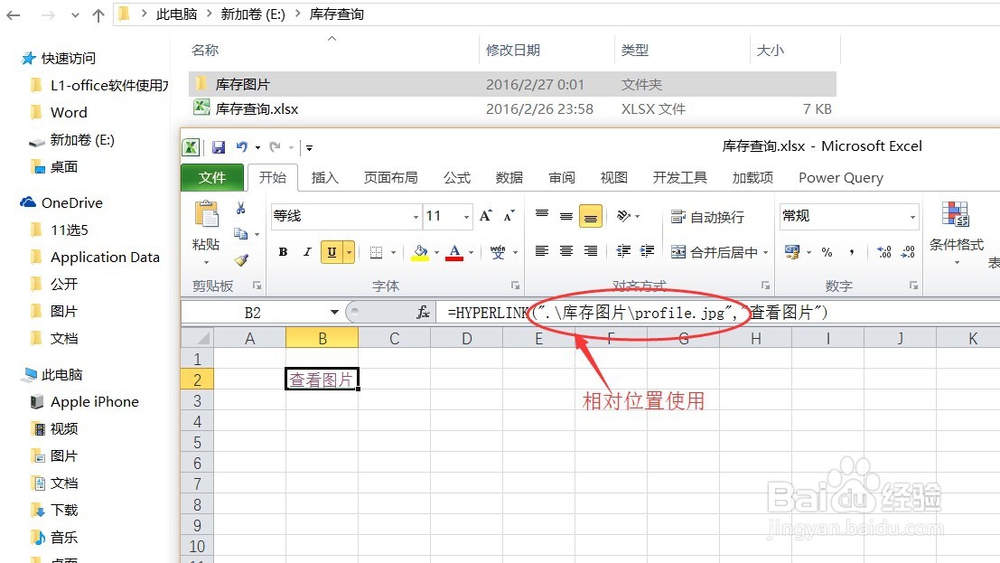Click the Align right icon
Image resolution: width=1000 pixels, height=563 pixels.
[x=591, y=251]
